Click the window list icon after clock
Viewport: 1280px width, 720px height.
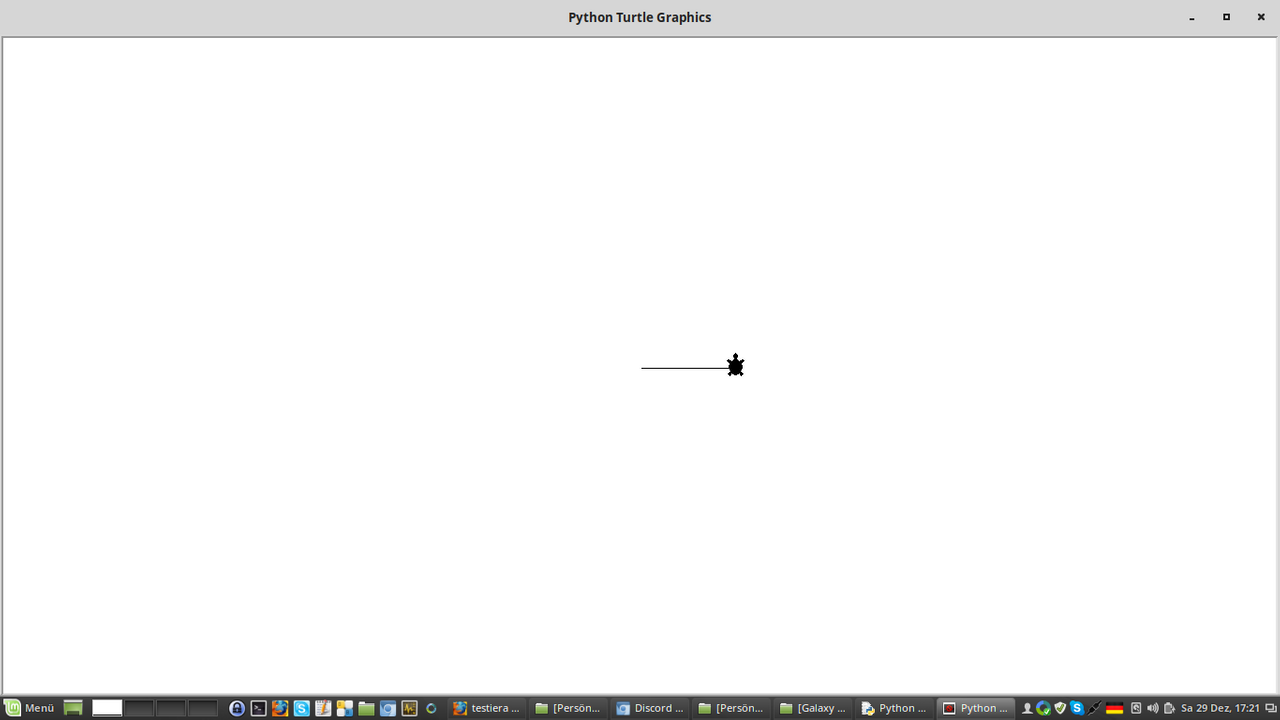tap(1271, 708)
